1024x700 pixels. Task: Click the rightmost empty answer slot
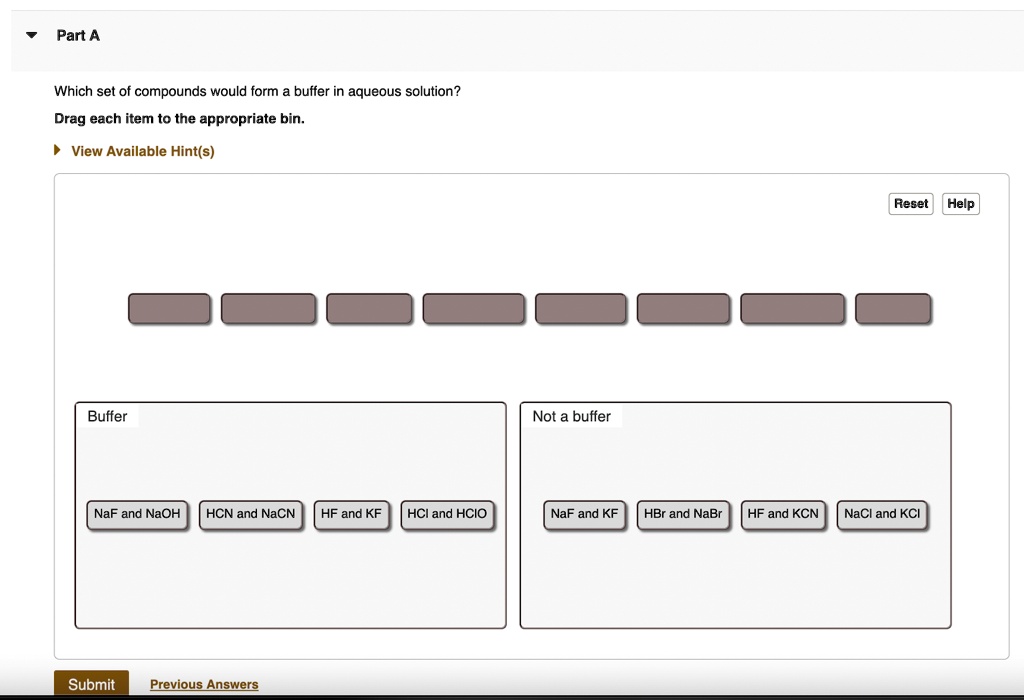(893, 308)
